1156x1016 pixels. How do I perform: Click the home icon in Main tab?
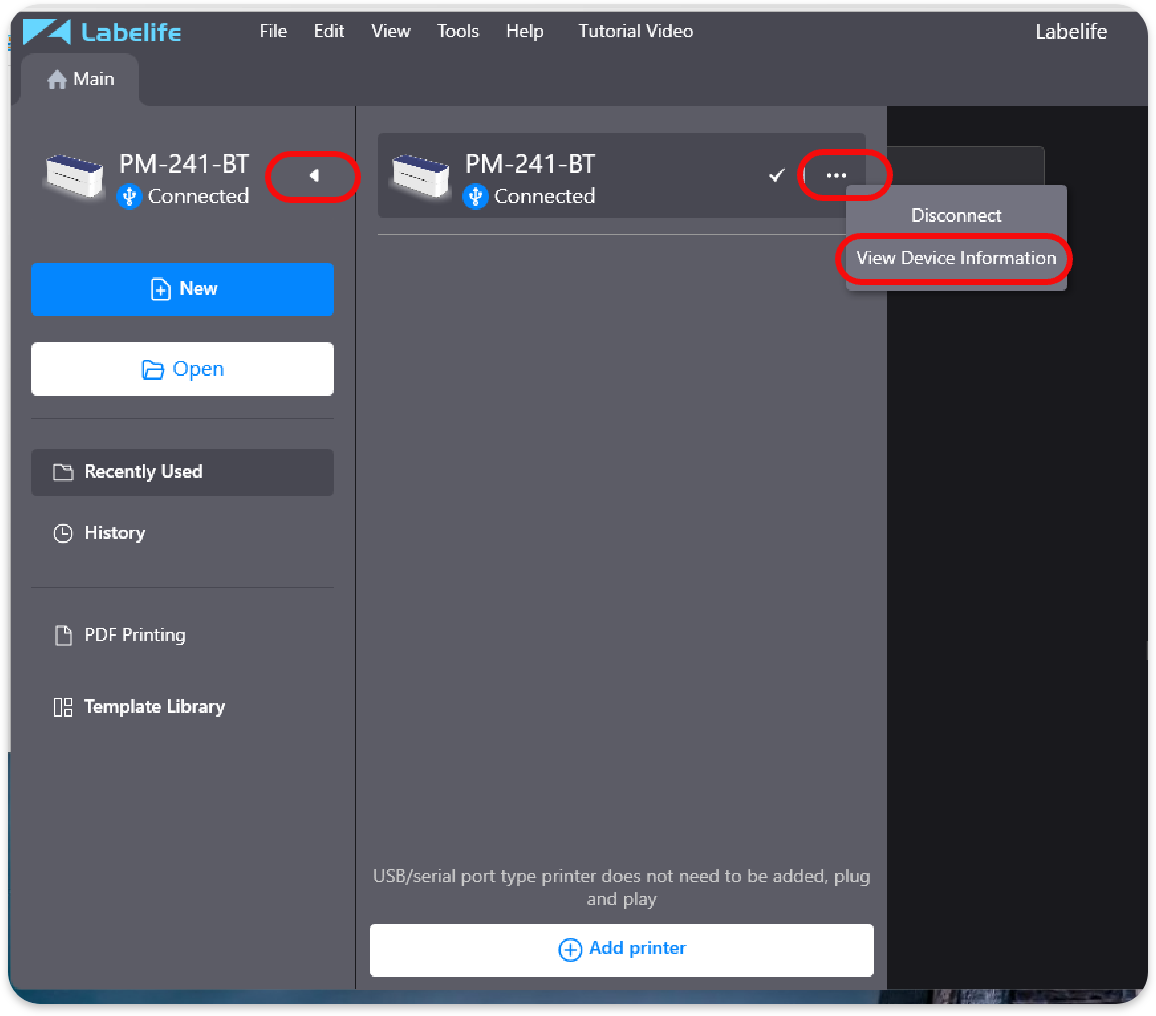[57, 79]
